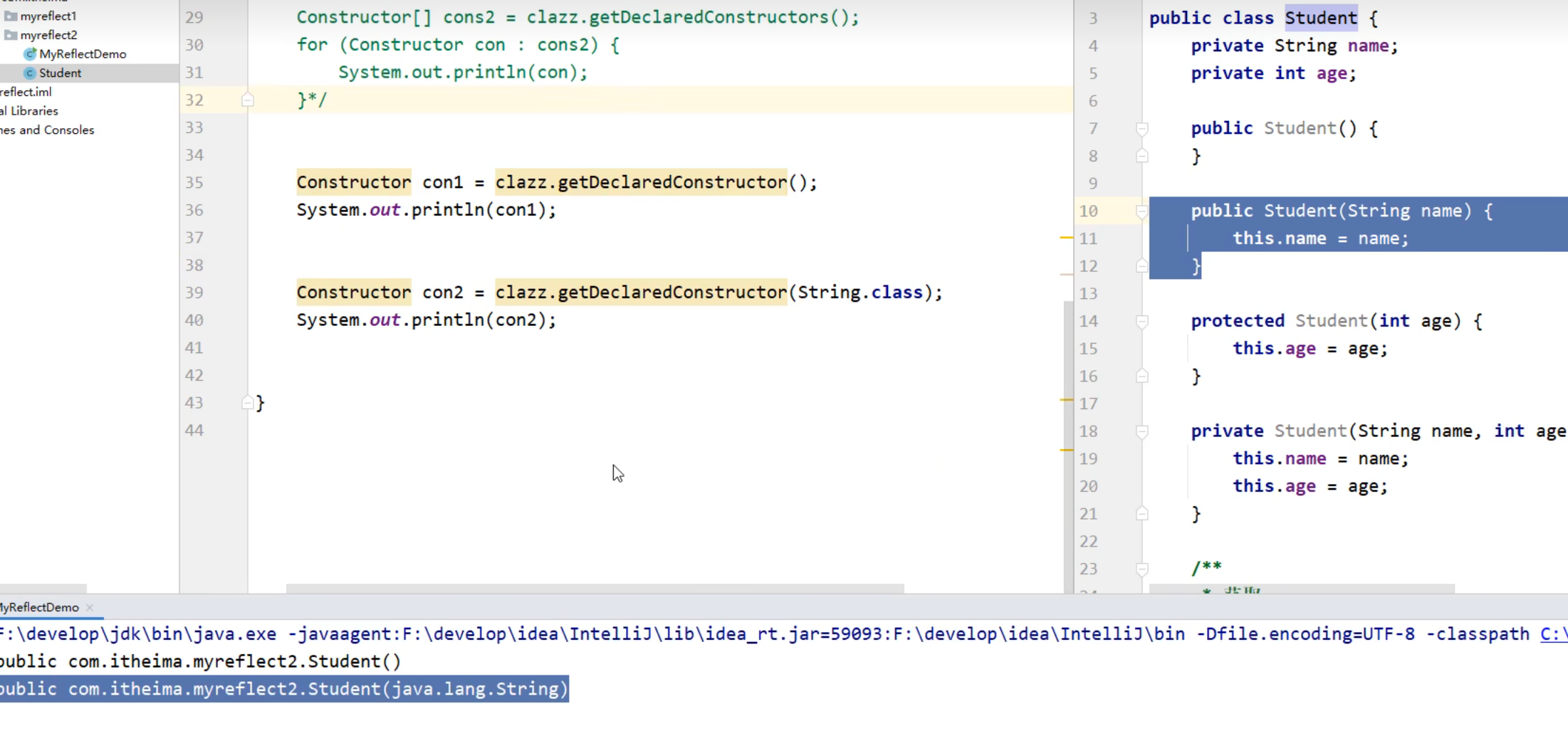
Task: Close the MyReflectDemo run tab
Action: [90, 607]
